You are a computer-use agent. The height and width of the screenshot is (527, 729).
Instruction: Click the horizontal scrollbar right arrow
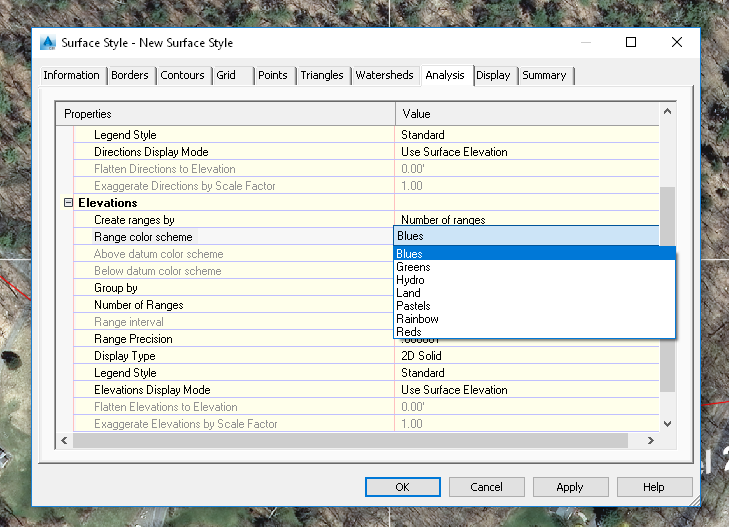[x=650, y=441]
